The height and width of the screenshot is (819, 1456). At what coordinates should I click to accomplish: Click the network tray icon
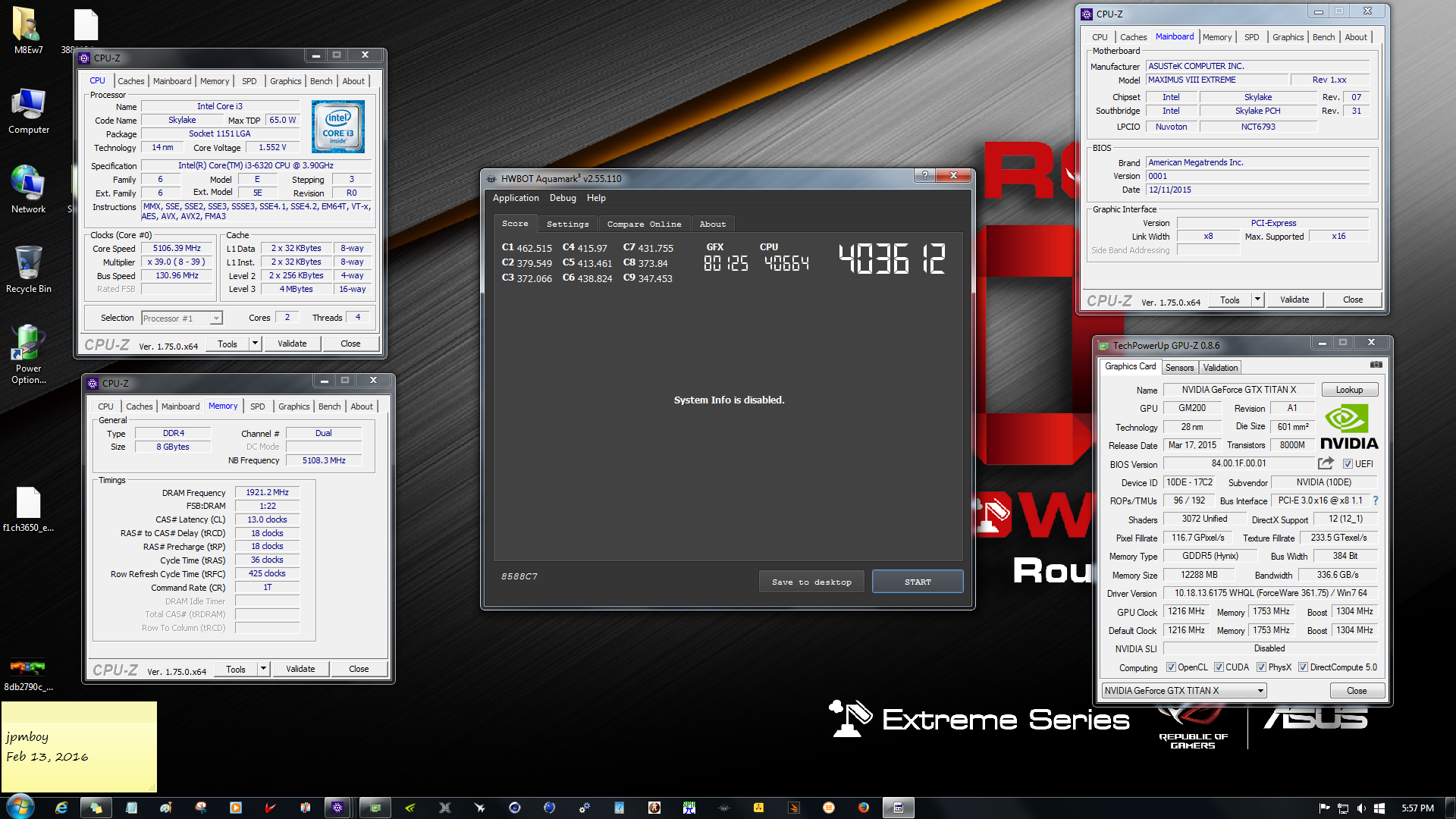1343,808
